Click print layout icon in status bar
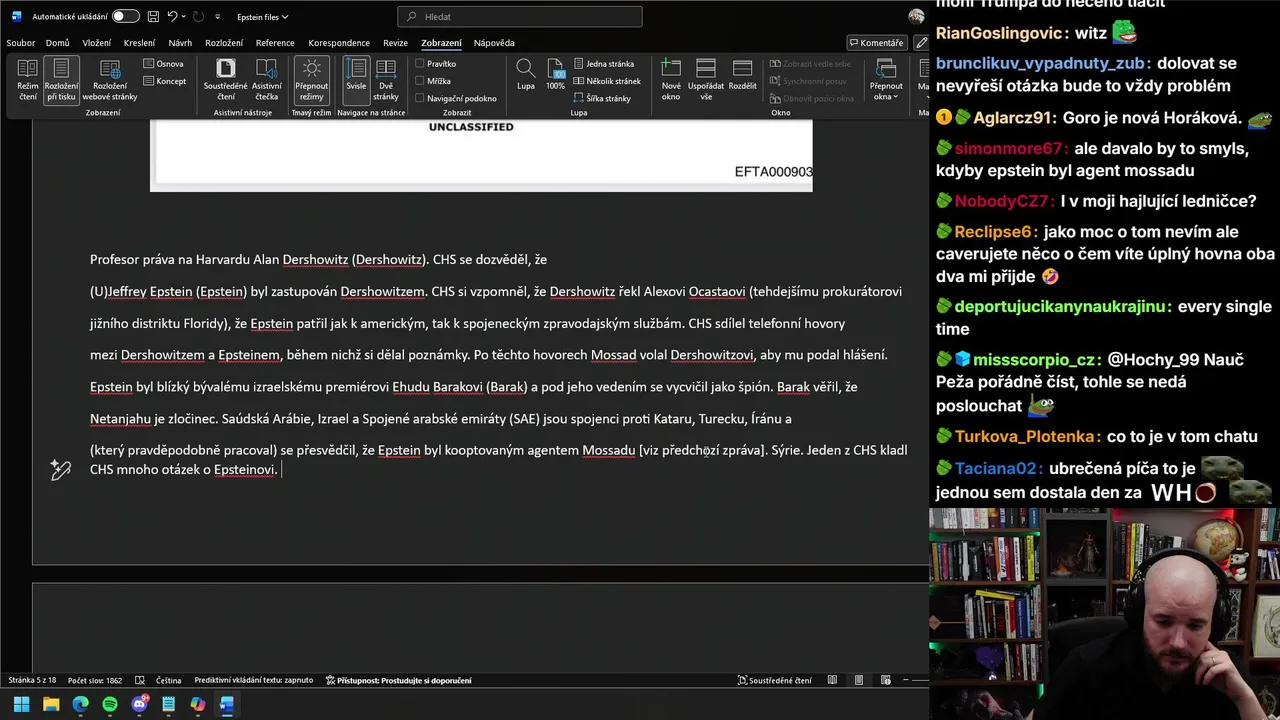 (859, 680)
